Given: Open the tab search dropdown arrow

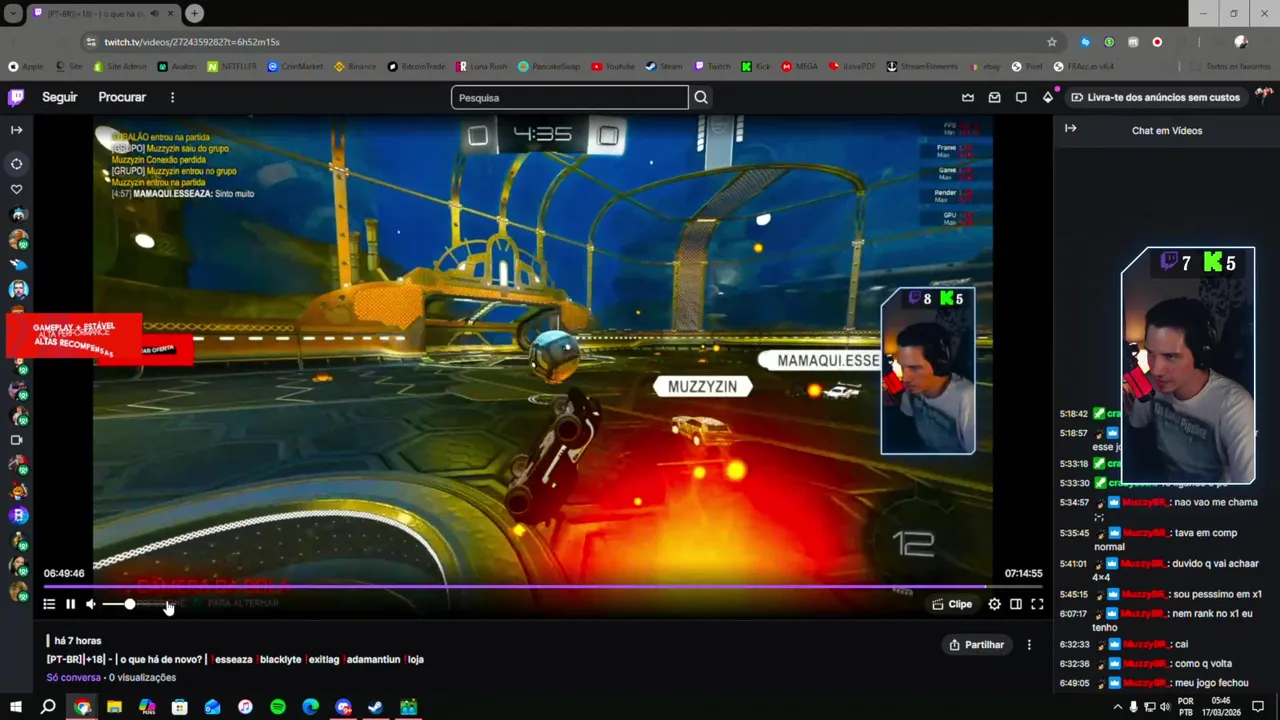Looking at the screenshot, I should pos(14,13).
